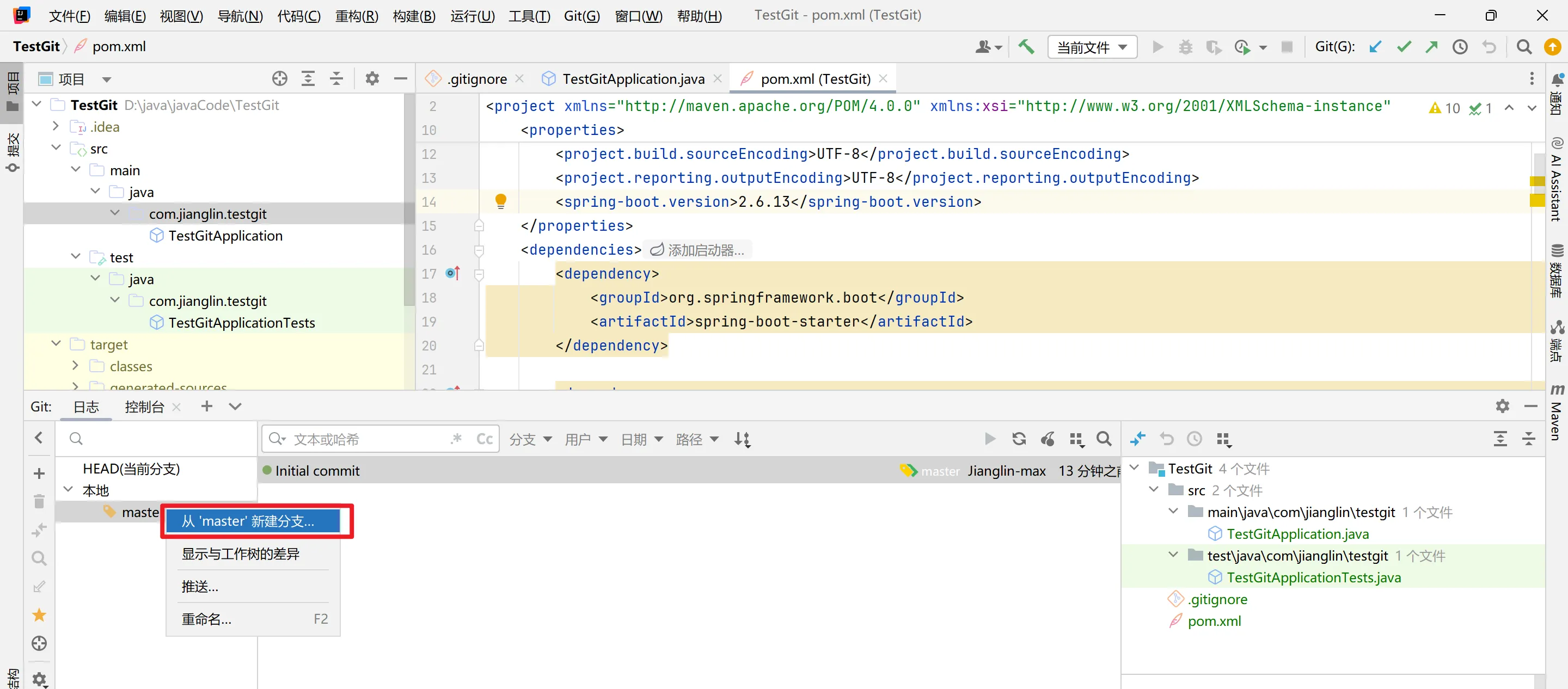Click the Git push arrow icon
1568x689 pixels.
click(1431, 47)
